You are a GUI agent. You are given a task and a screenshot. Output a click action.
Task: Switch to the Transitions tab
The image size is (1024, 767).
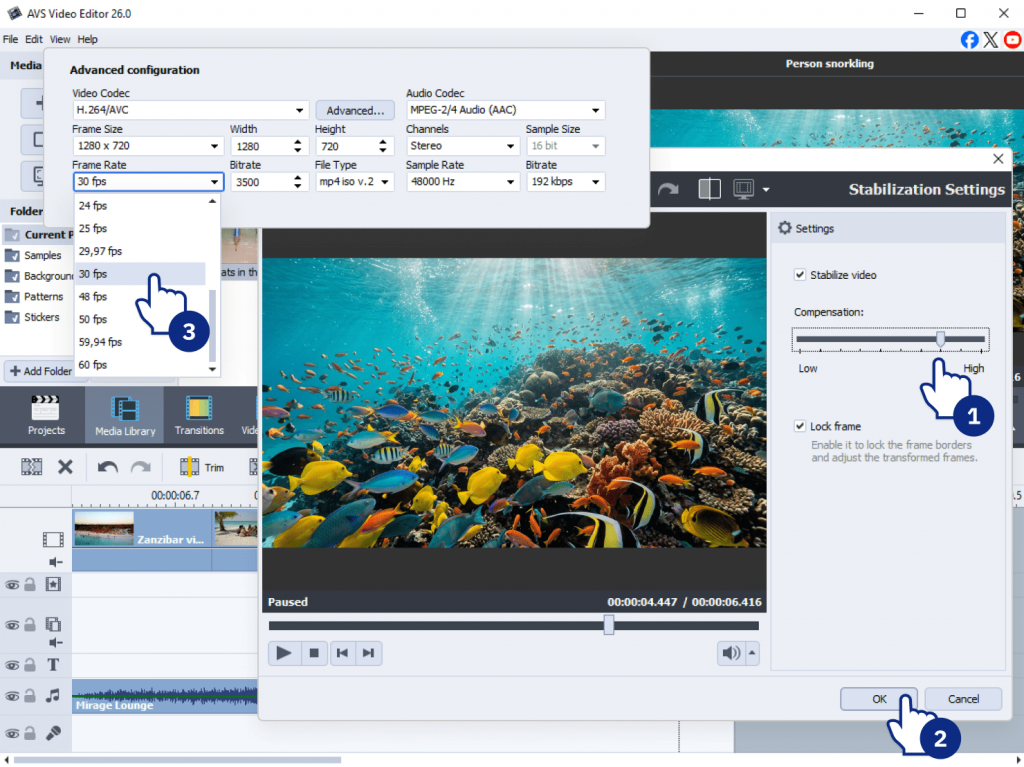199,417
